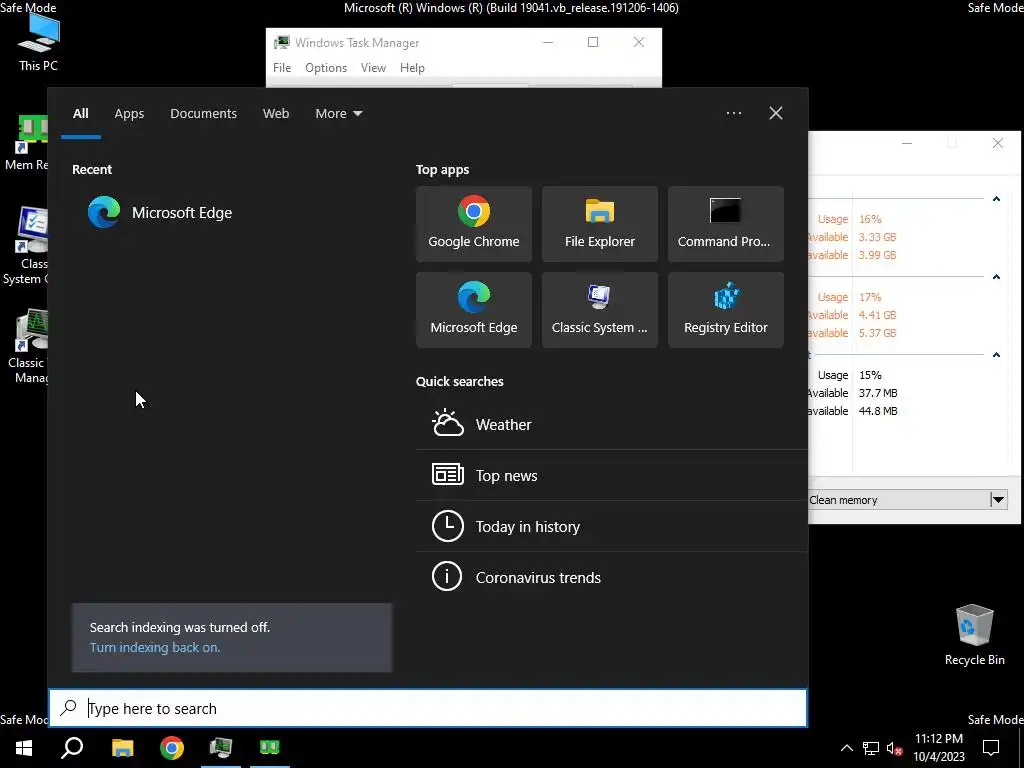Select the Classic Task Manager desktop shortcut
The image size is (1024, 768).
26,346
